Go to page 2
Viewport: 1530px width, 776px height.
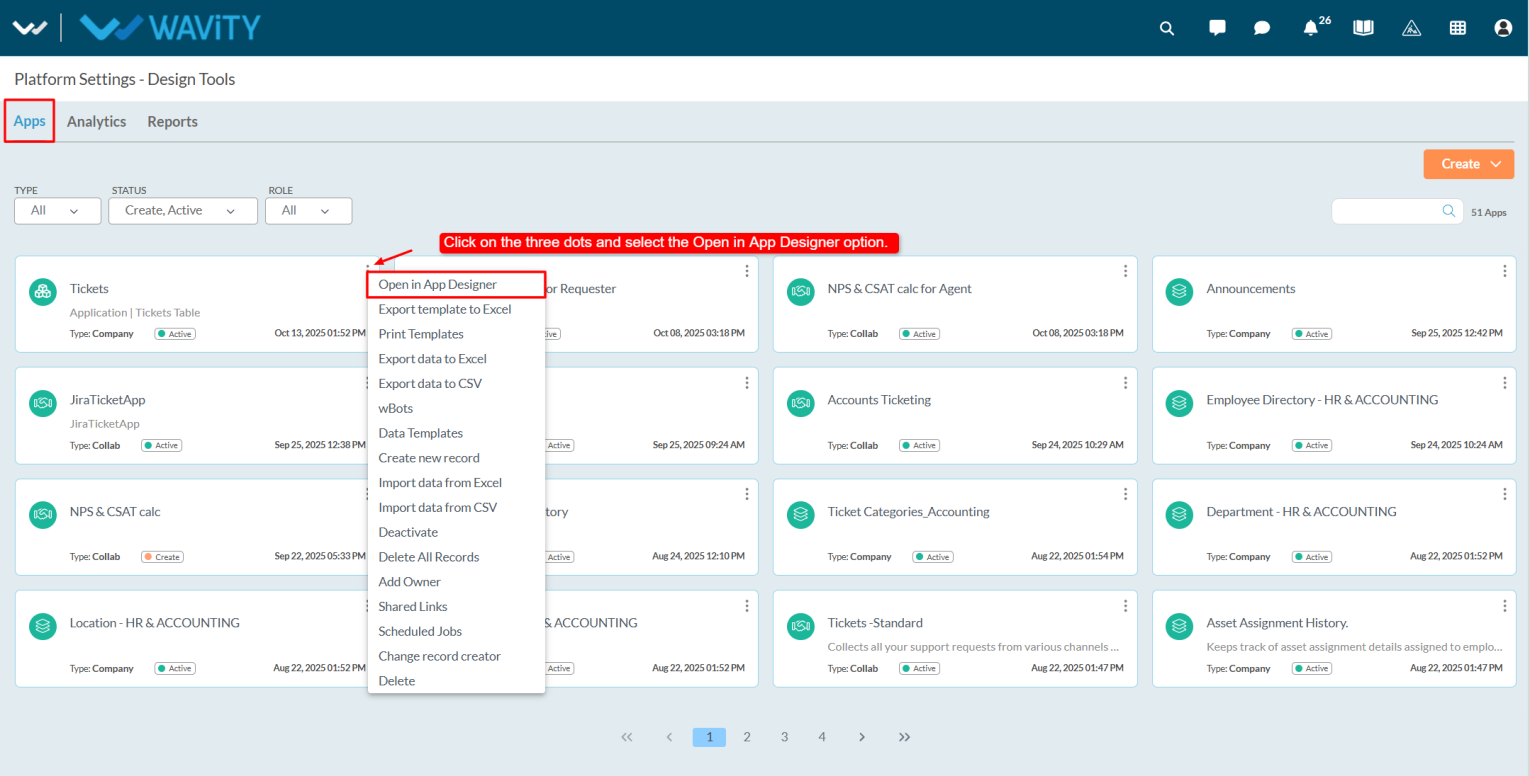(747, 737)
